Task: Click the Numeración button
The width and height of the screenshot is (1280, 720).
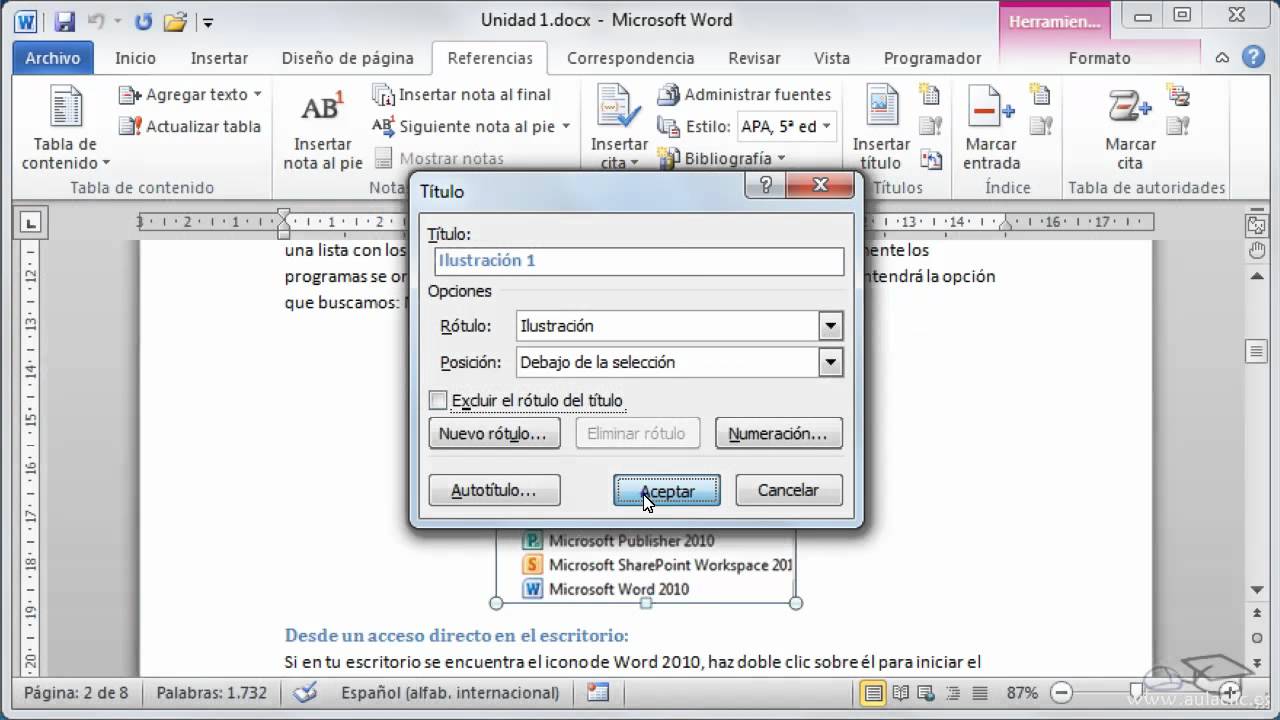Action: click(x=778, y=434)
